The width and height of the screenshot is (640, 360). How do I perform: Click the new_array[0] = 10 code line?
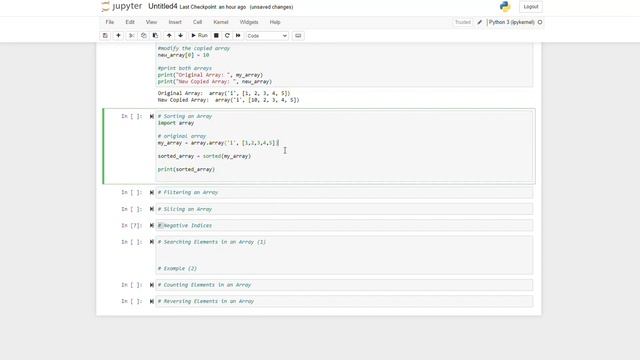pos(183,55)
